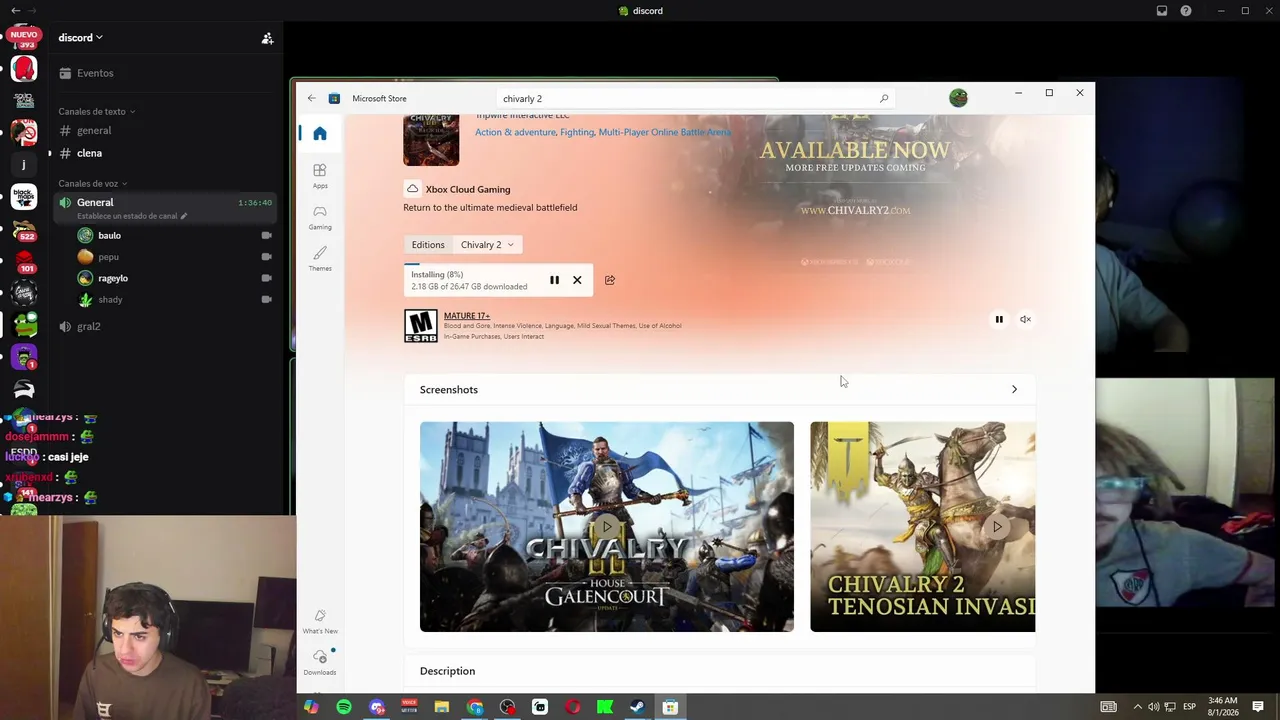This screenshot has height=720, width=1280.
Task: Open the MATURE 17+ rating link
Action: (x=467, y=316)
